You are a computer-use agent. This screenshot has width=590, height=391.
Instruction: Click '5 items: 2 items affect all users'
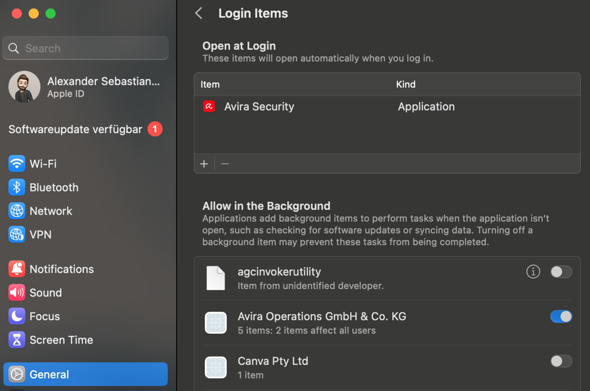click(307, 330)
